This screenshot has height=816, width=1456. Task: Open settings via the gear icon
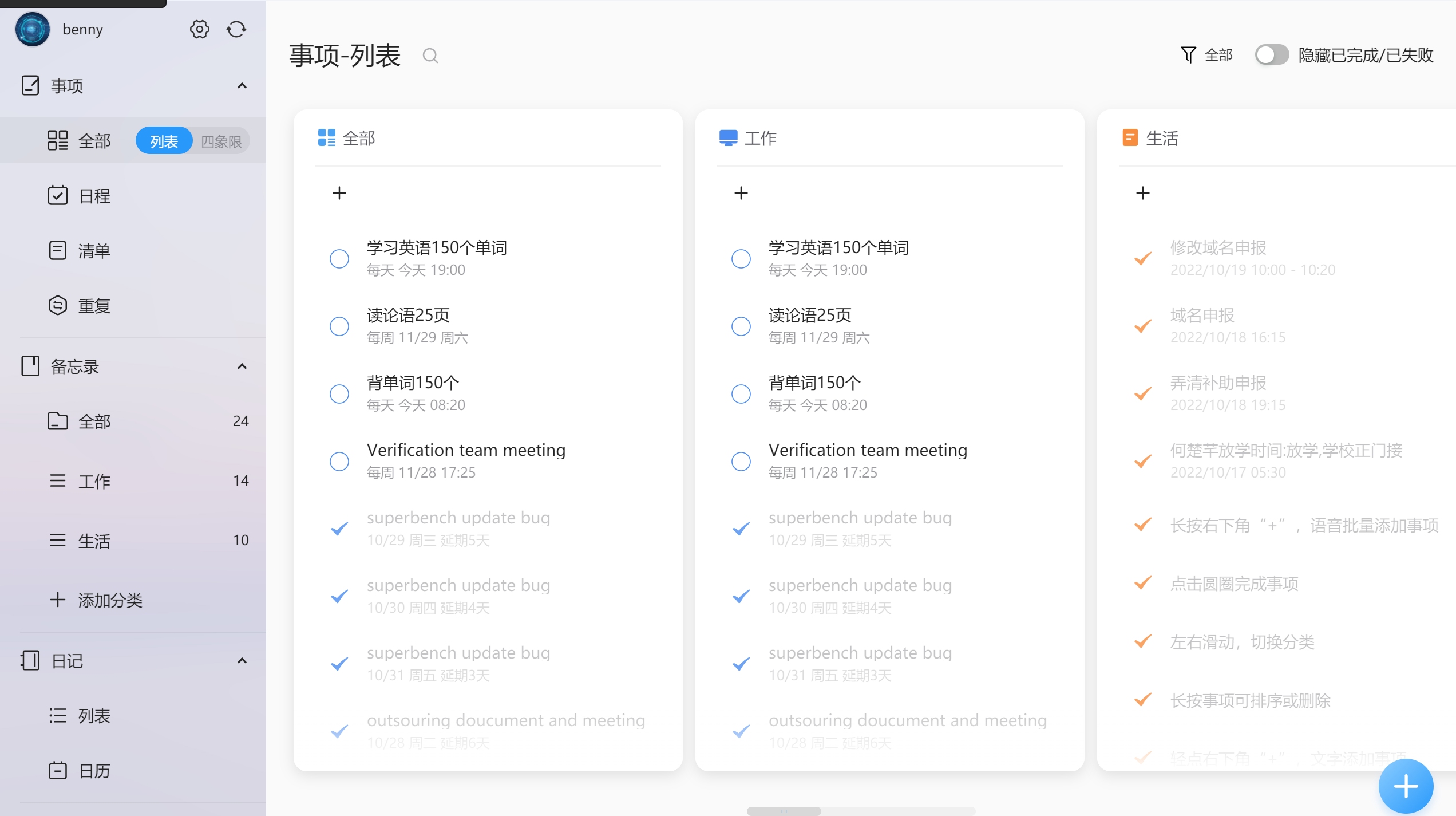click(199, 29)
